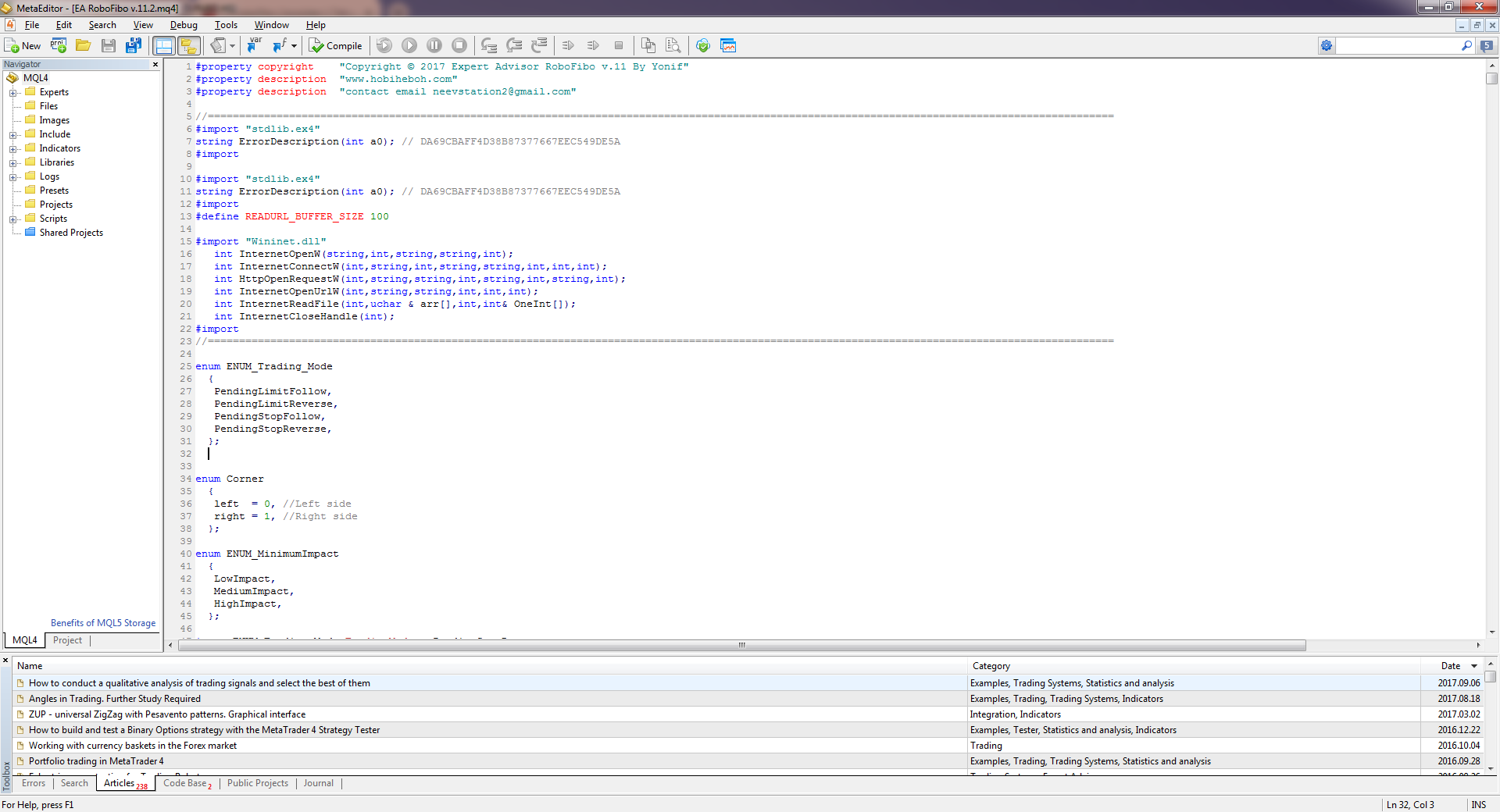Compile the current source file
Image resolution: width=1500 pixels, height=812 pixels.
coord(336,45)
